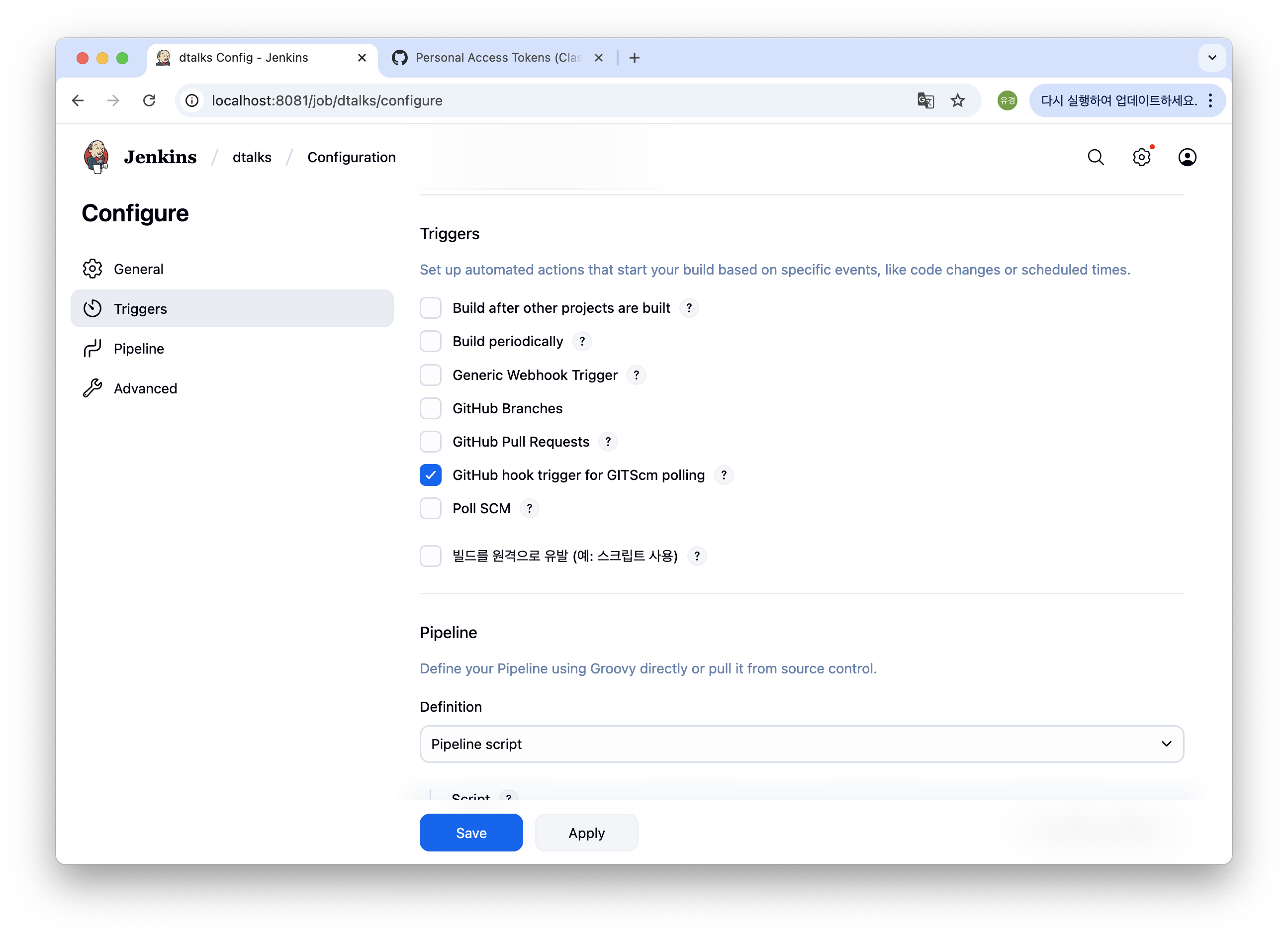Click help icon next to Build periodically
Image resolution: width=1288 pixels, height=938 pixels.
point(582,341)
